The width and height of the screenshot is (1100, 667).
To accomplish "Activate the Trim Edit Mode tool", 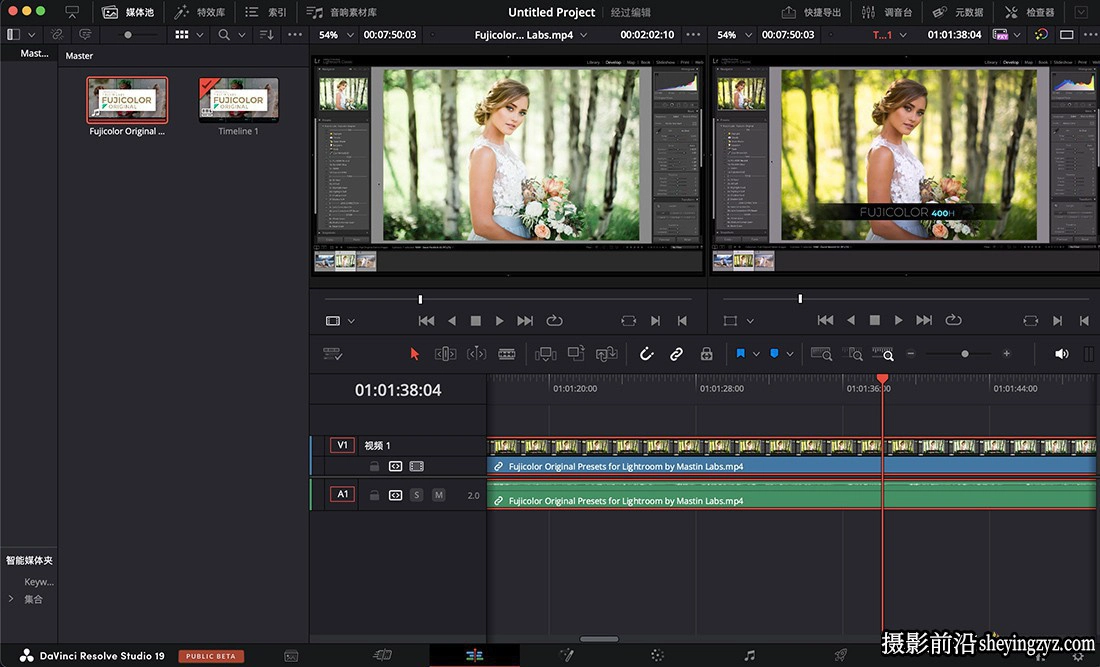I will coord(445,354).
